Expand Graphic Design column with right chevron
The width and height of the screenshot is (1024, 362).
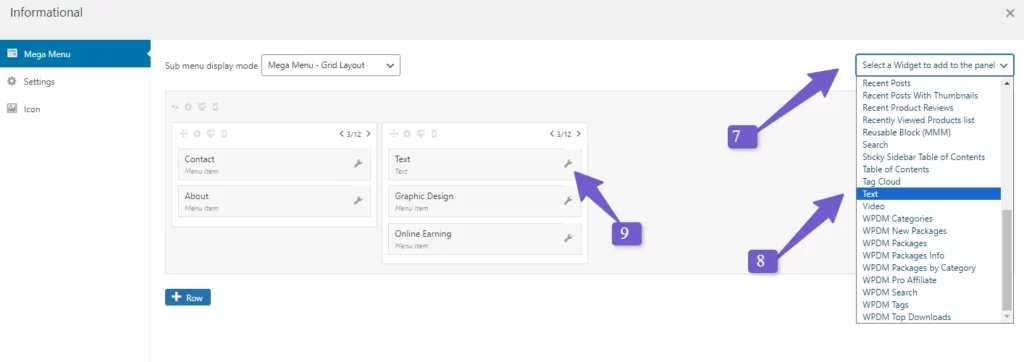click(x=578, y=134)
